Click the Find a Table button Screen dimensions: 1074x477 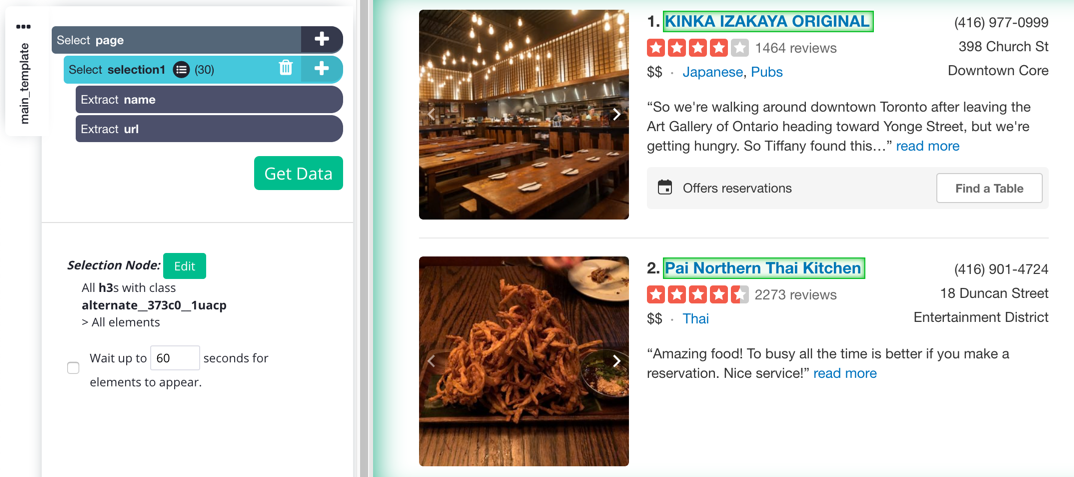pos(989,188)
